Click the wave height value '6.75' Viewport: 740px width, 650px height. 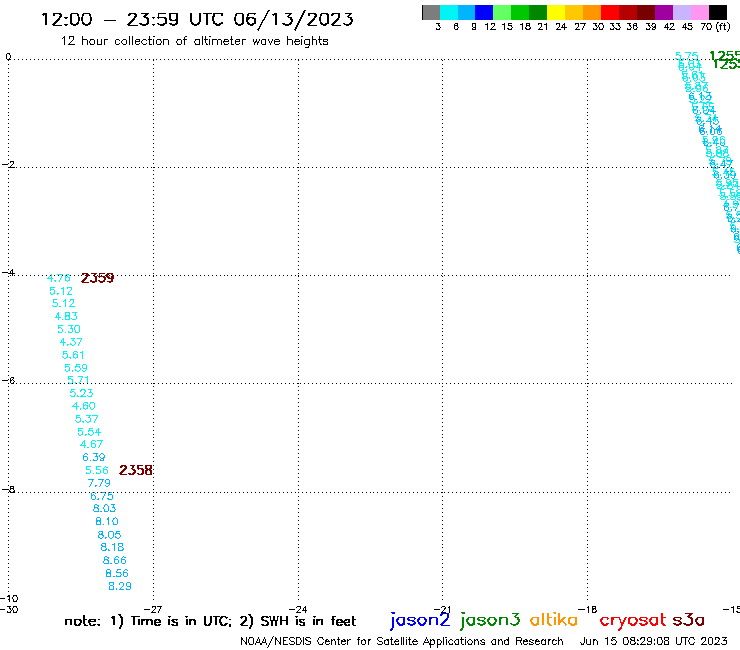102,496
